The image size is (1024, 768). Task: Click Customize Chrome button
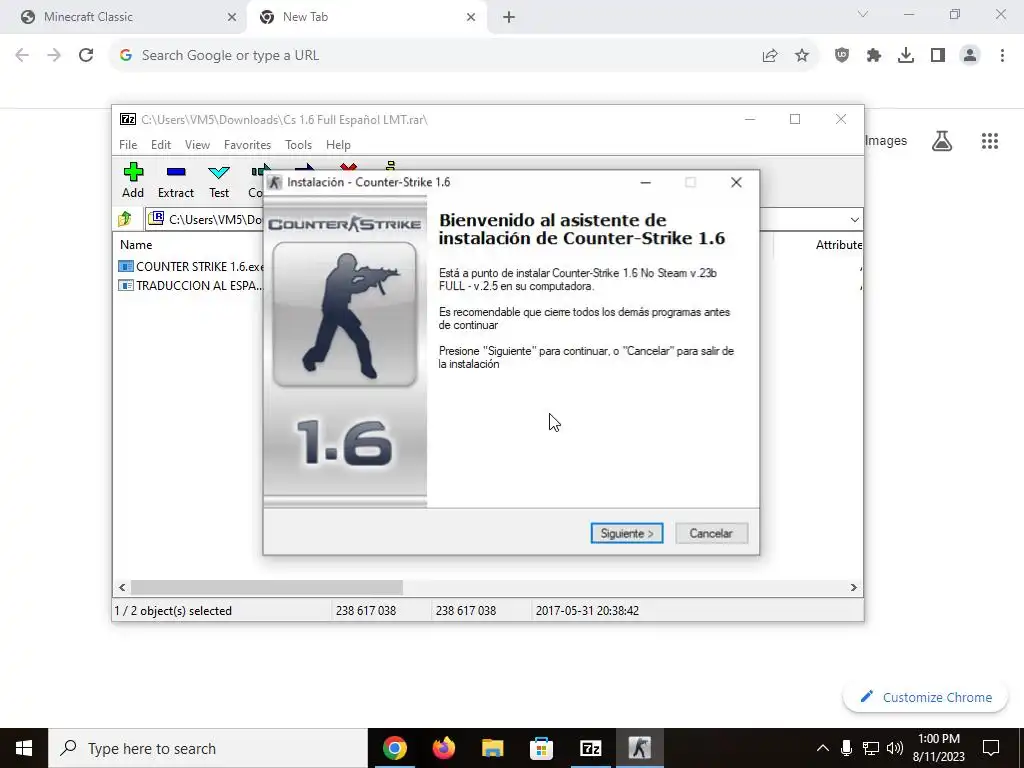[x=925, y=697]
